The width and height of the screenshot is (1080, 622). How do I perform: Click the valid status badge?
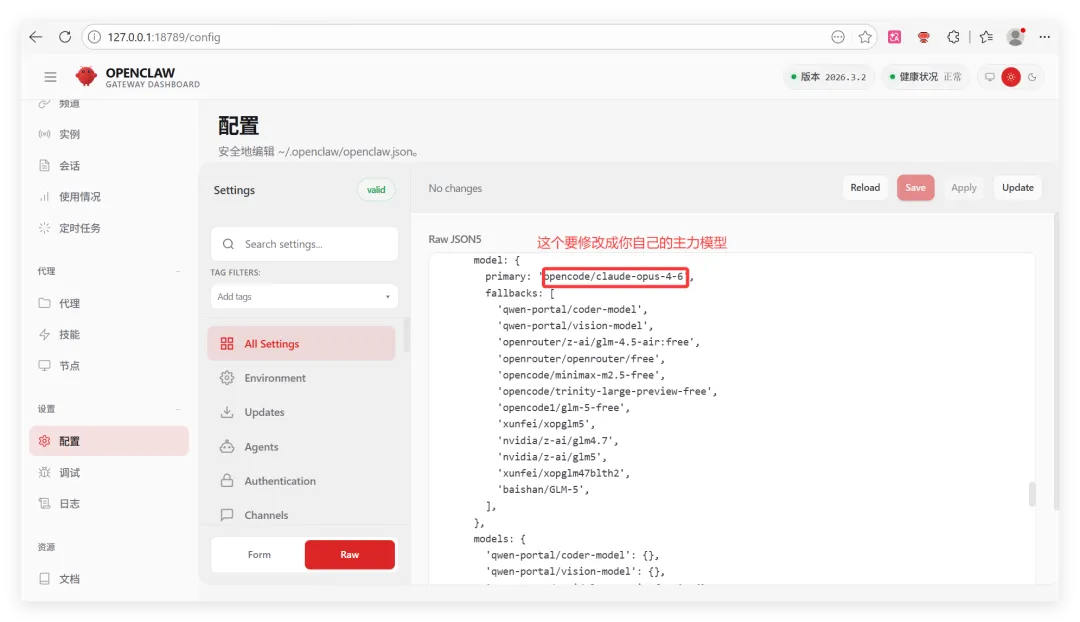click(x=376, y=190)
